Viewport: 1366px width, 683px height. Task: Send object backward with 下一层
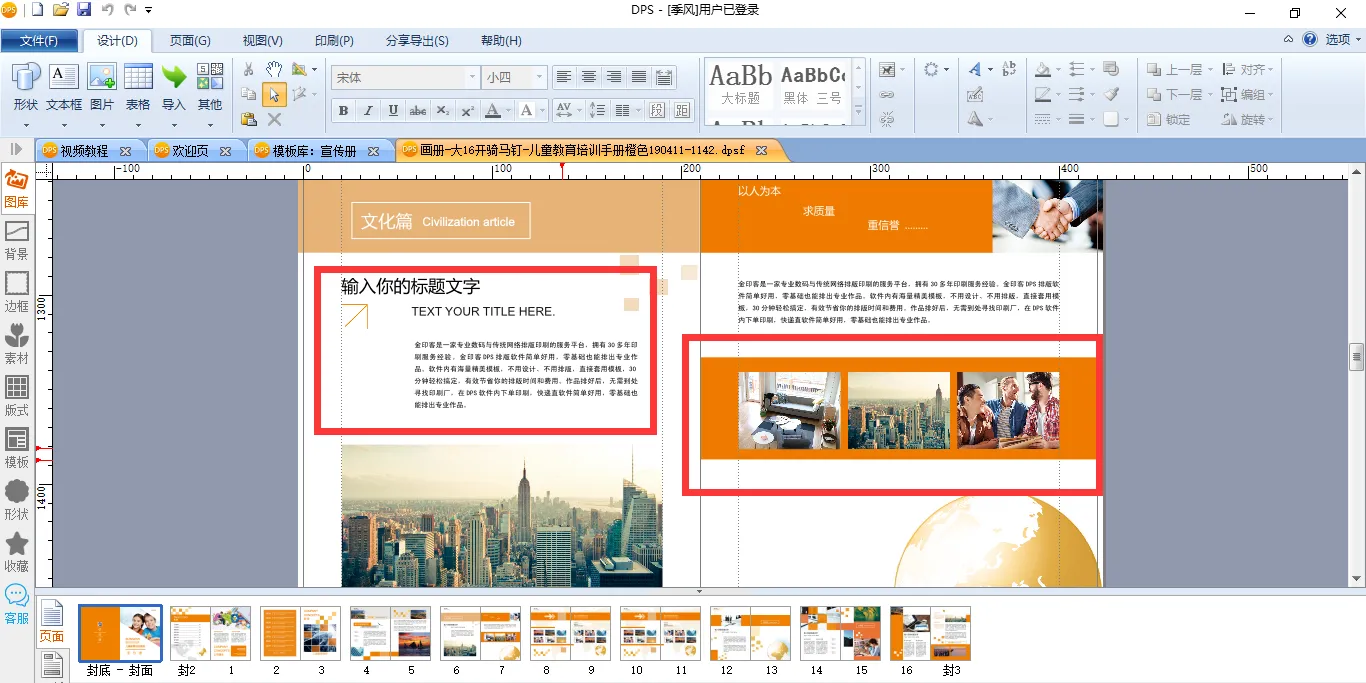1179,95
